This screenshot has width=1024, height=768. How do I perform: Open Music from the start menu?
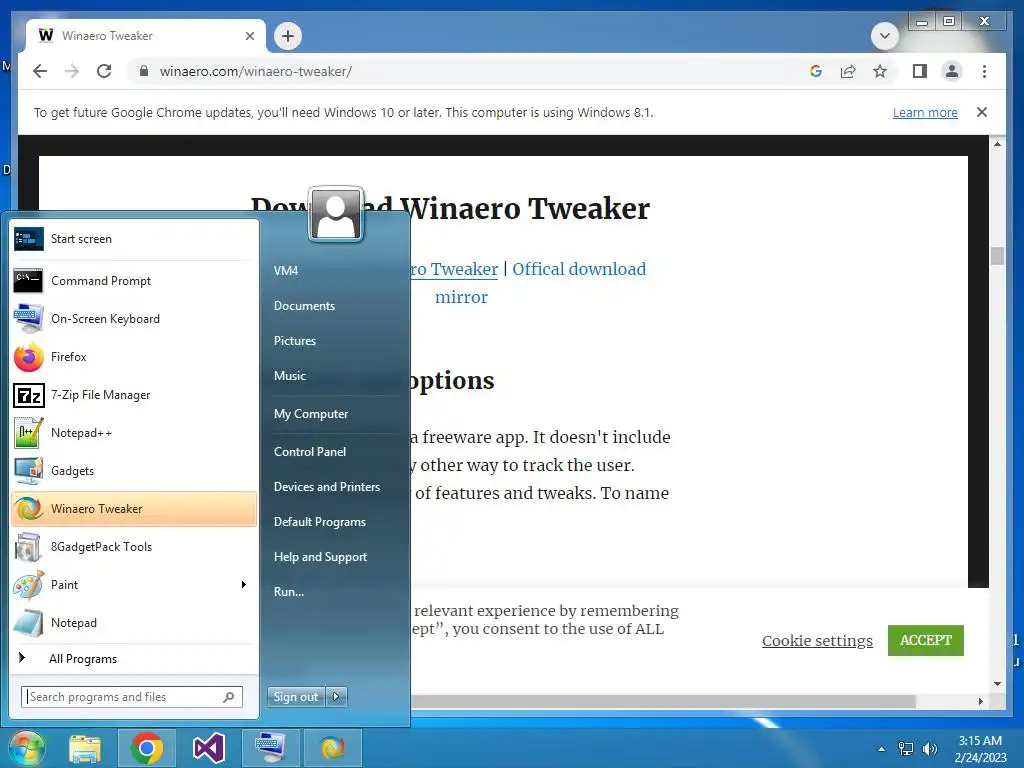[x=290, y=376]
